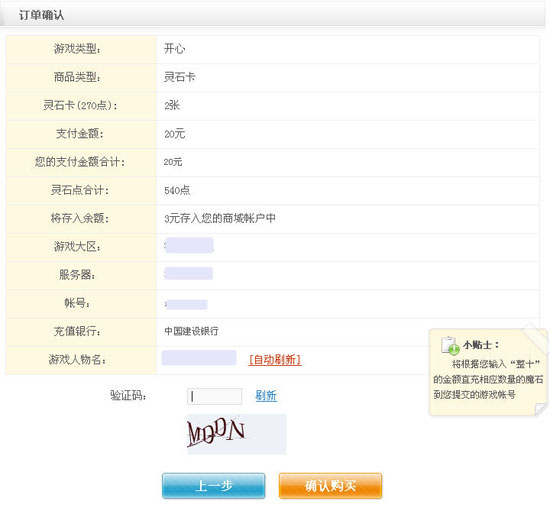This screenshot has width=550, height=514.
Task: Click the 小贴士 clipboard icon
Action: point(450,345)
